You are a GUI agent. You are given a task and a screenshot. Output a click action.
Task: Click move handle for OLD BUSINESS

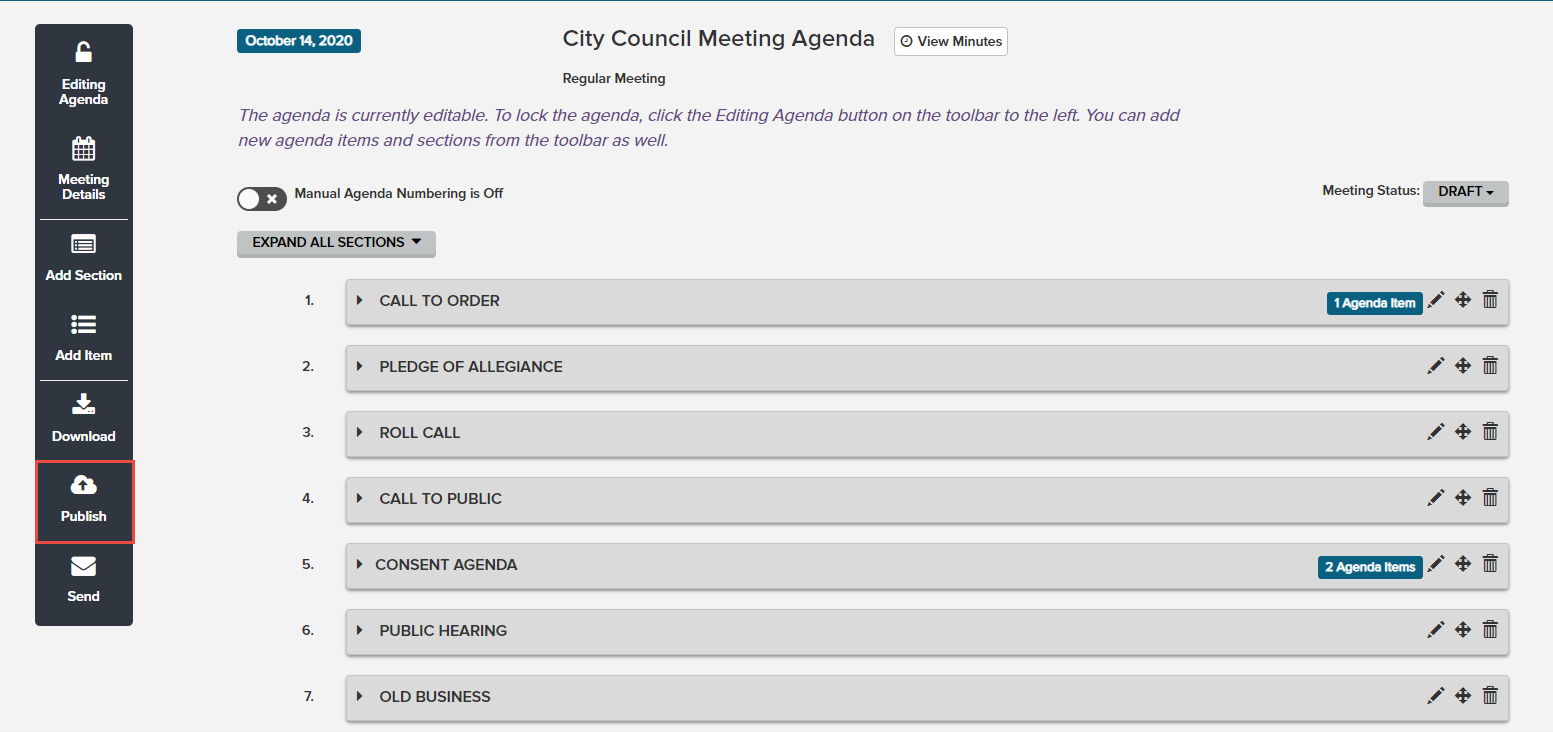click(1462, 696)
